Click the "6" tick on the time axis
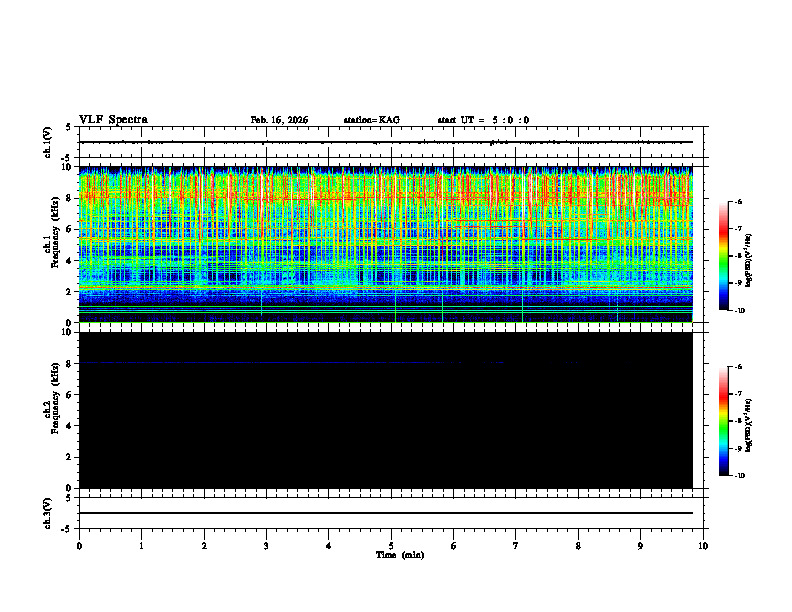 coord(454,546)
